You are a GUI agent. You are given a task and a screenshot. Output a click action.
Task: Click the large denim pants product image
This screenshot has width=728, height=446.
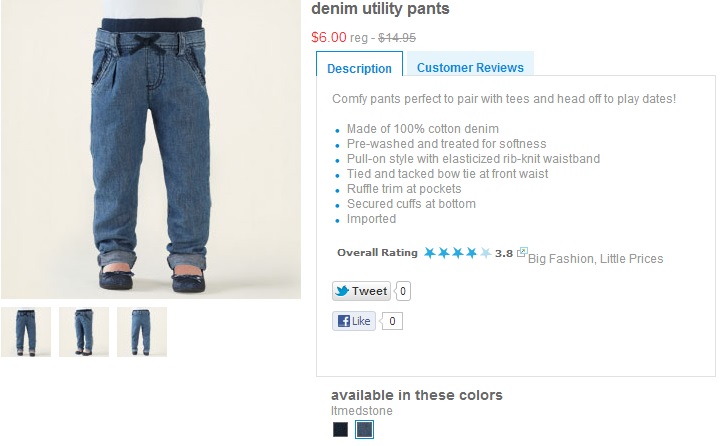[x=151, y=149]
